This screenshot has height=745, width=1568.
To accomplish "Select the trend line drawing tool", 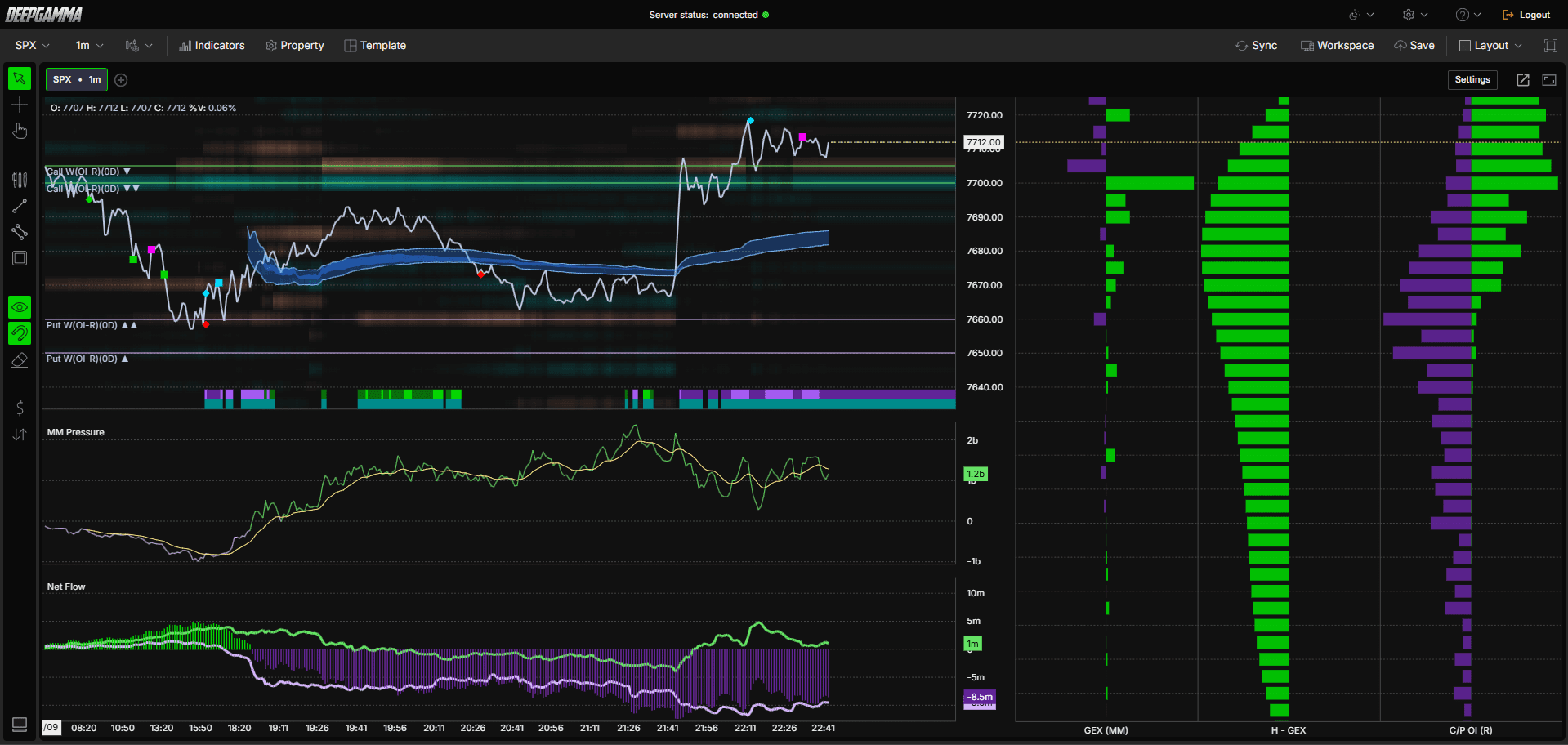I will (x=20, y=206).
